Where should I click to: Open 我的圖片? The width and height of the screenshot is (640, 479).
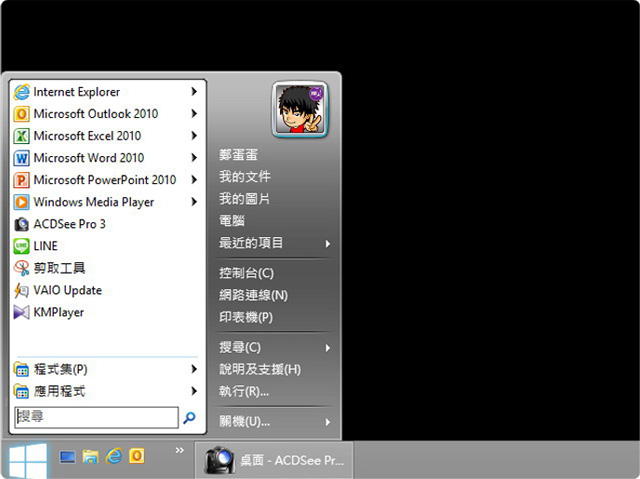pyautogui.click(x=244, y=199)
